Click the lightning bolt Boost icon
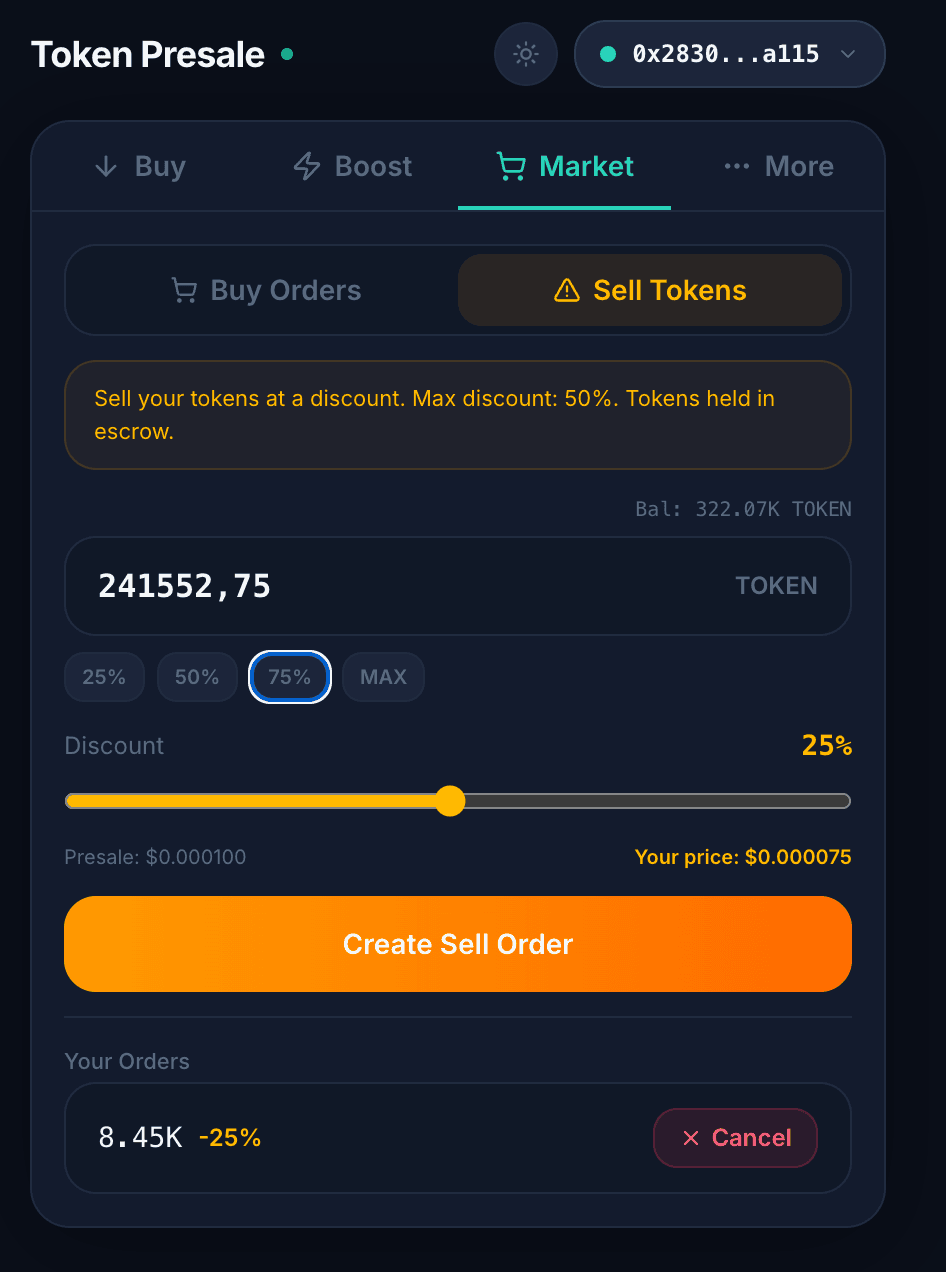This screenshot has width=946, height=1272. pos(306,166)
